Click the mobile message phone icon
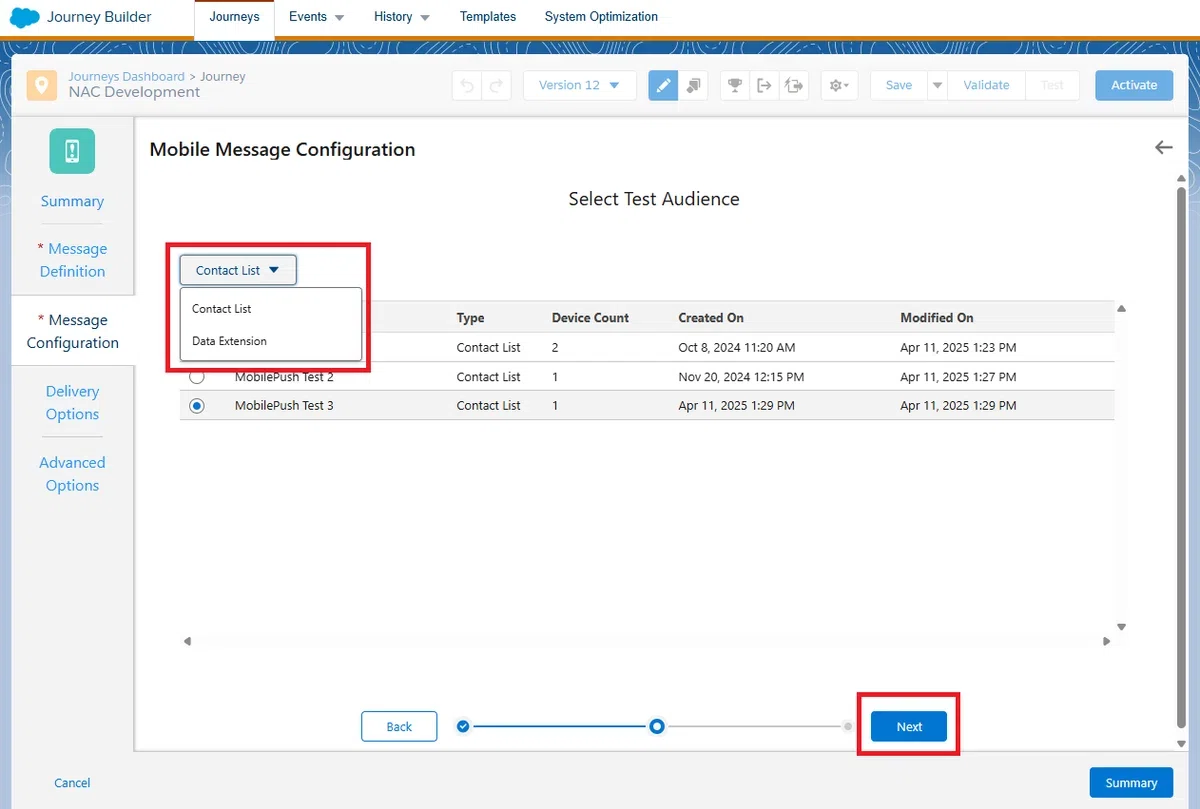The image size is (1200, 809). click(x=72, y=151)
